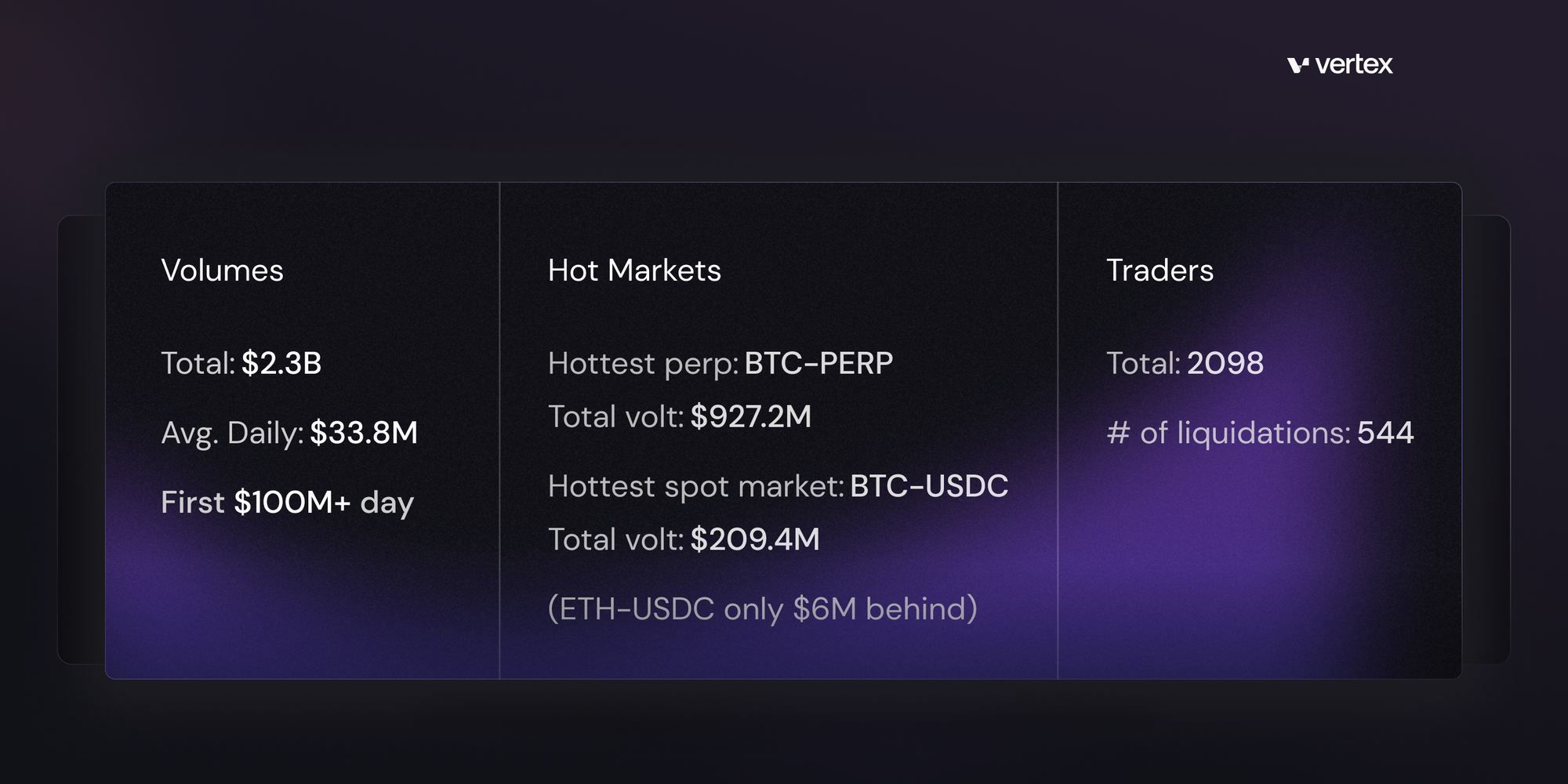This screenshot has width=1568, height=784.
Task: Click the 2098 total traders value
Action: coord(1225,364)
